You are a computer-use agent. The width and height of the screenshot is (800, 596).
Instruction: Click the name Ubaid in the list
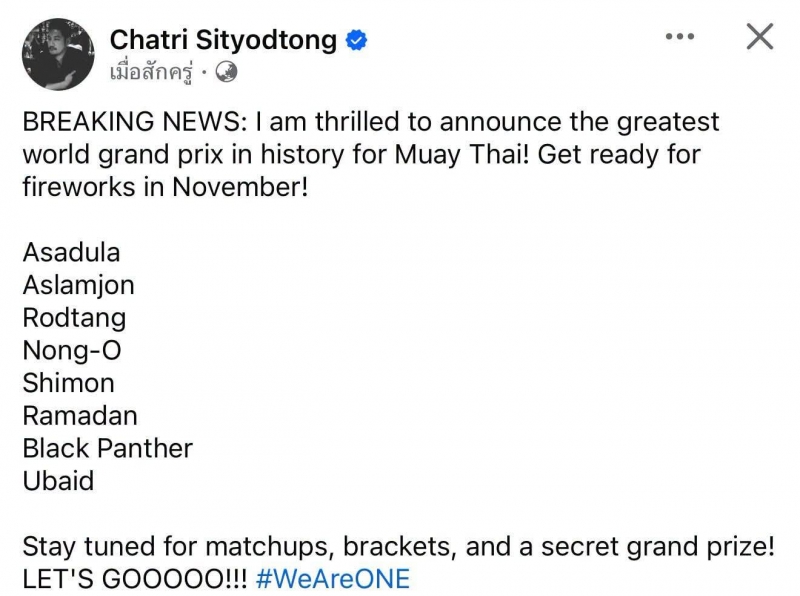(x=59, y=481)
